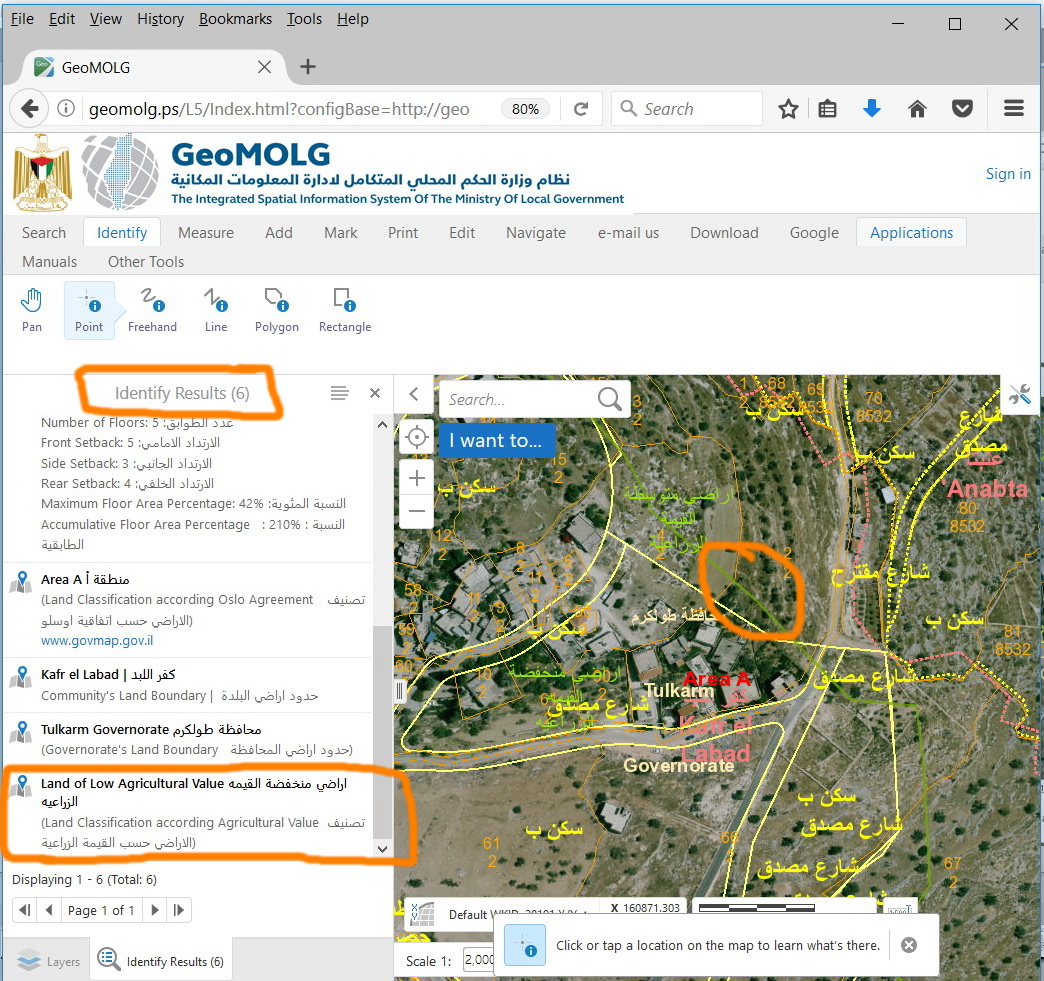Click the Pocket icon in browser toolbar
The width and height of the screenshot is (1044, 981).
[x=962, y=108]
